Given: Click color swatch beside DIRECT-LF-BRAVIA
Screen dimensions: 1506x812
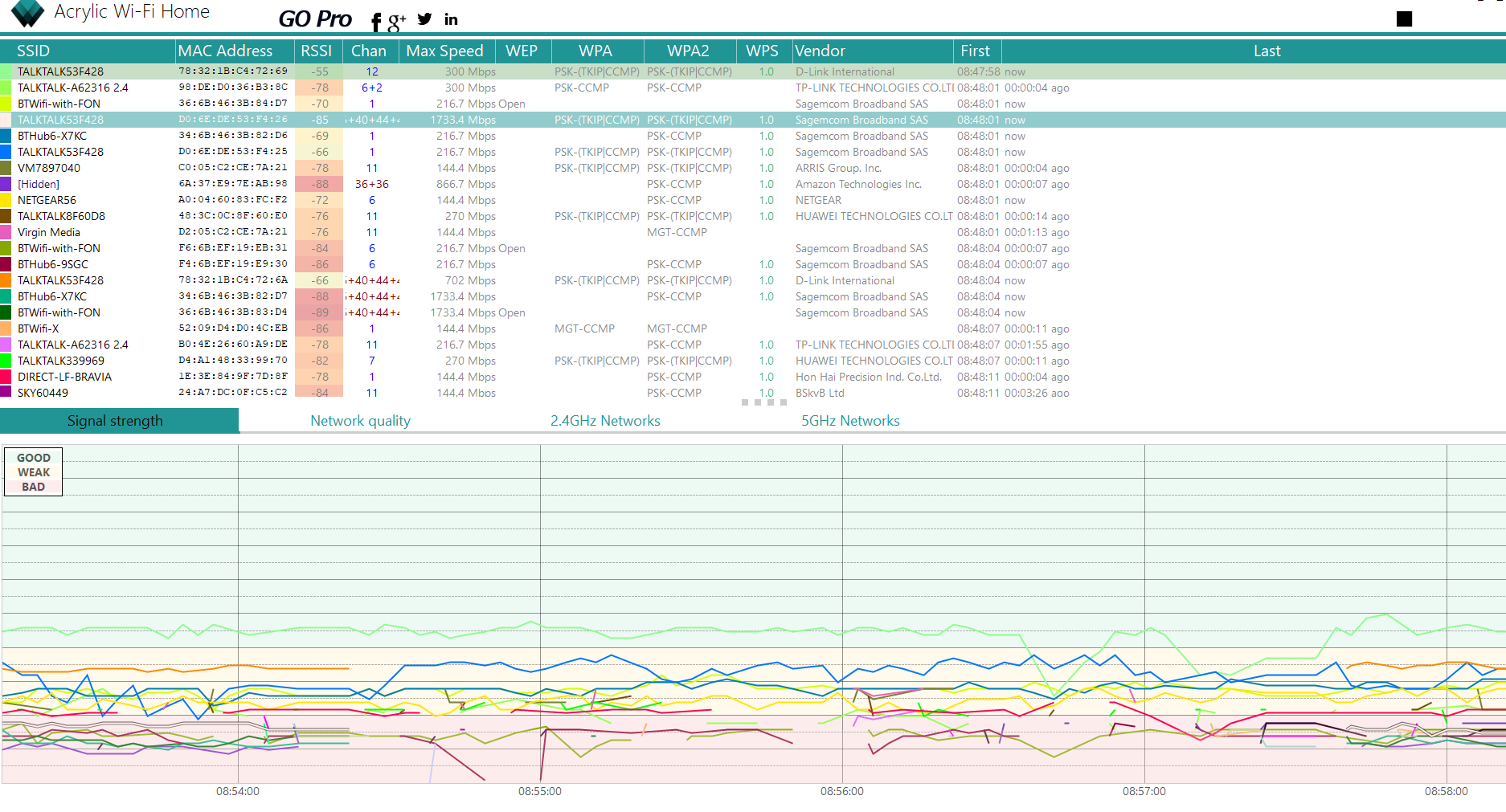Looking at the screenshot, I should [6, 377].
